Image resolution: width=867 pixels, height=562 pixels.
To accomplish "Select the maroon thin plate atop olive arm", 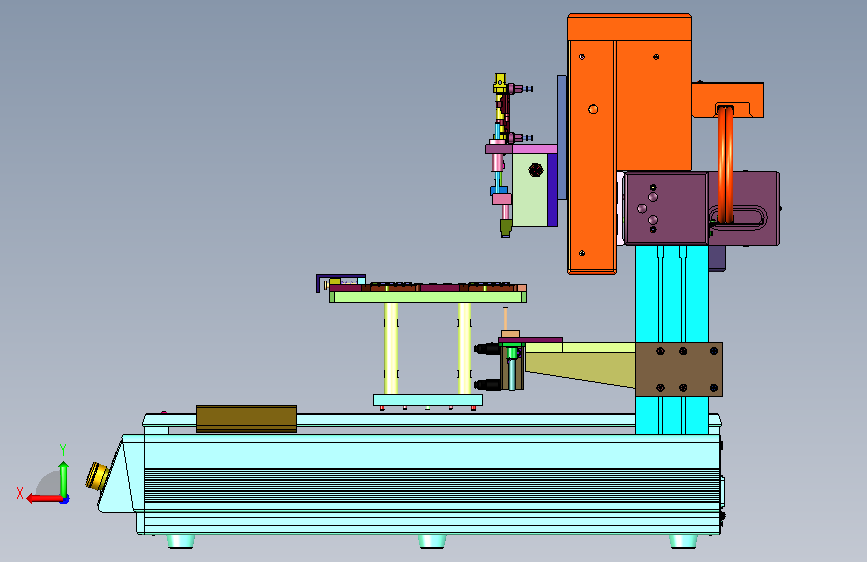I will (531, 340).
